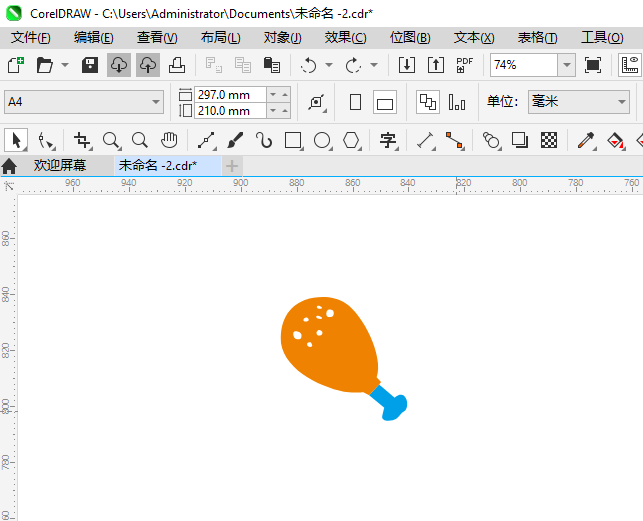This screenshot has height=521, width=643.
Task: Click the import icon
Action: [407, 65]
